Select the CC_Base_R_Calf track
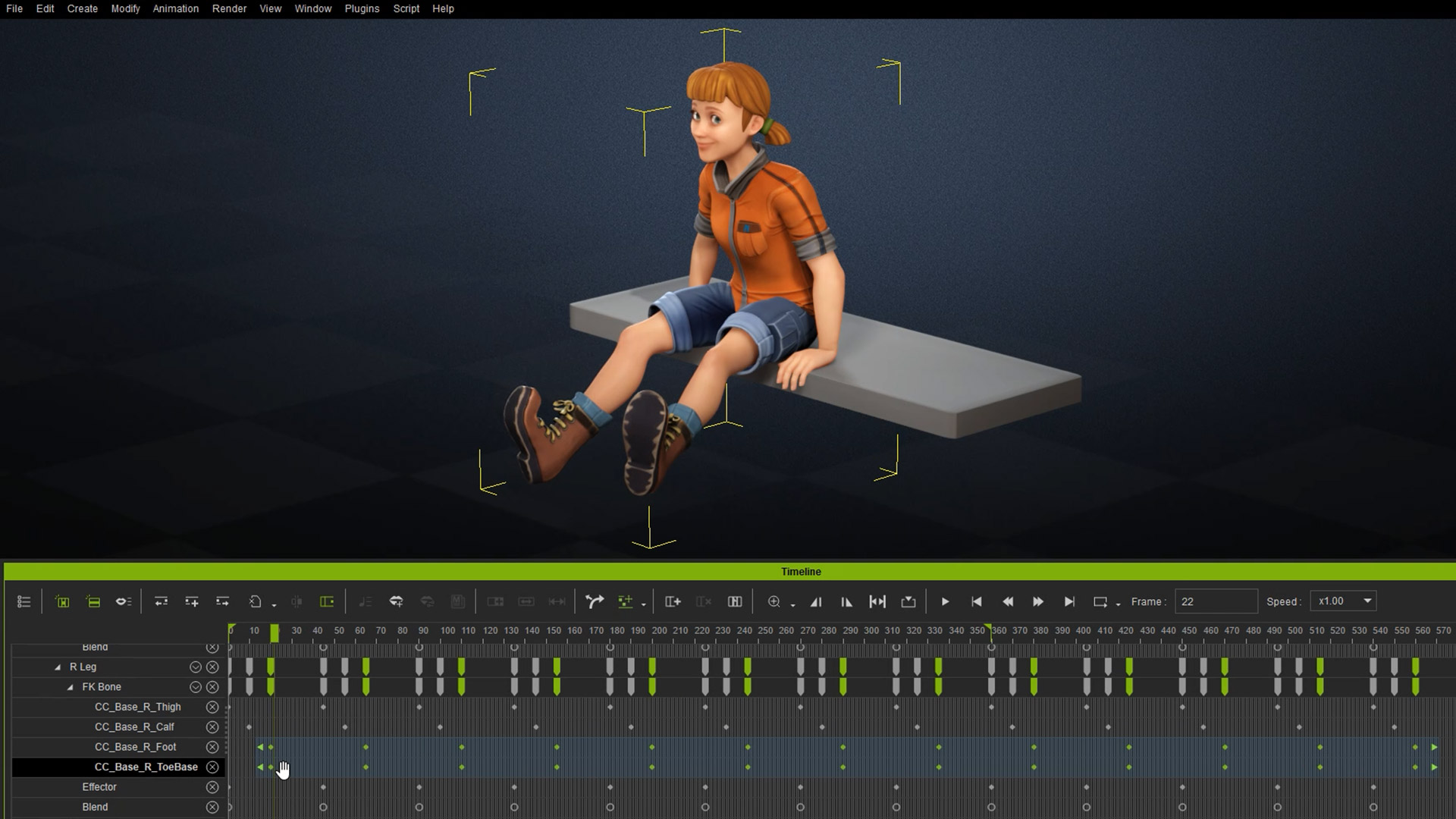 pyautogui.click(x=134, y=727)
